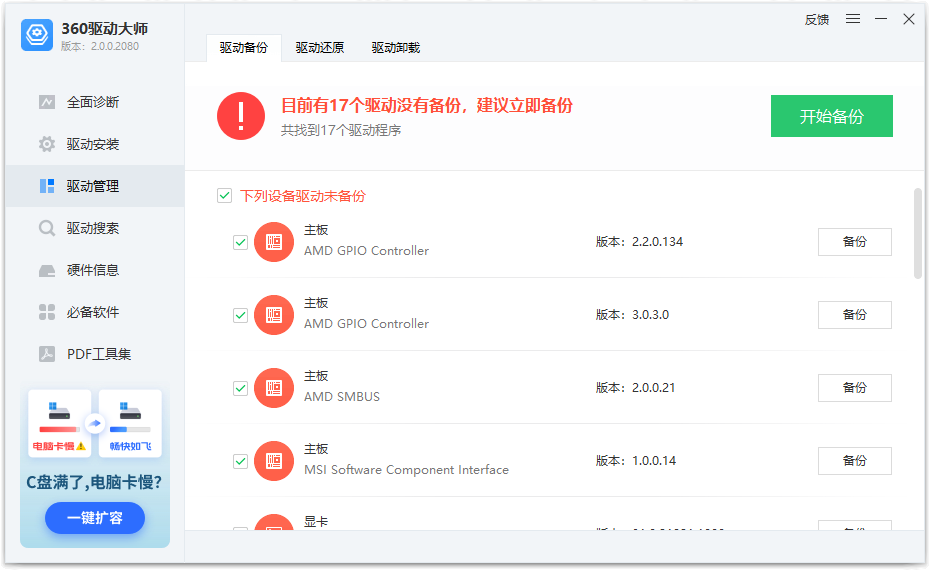This screenshot has height=570, width=930.
Task: Open 驱动搜索 in the sidebar
Action: coord(95,228)
